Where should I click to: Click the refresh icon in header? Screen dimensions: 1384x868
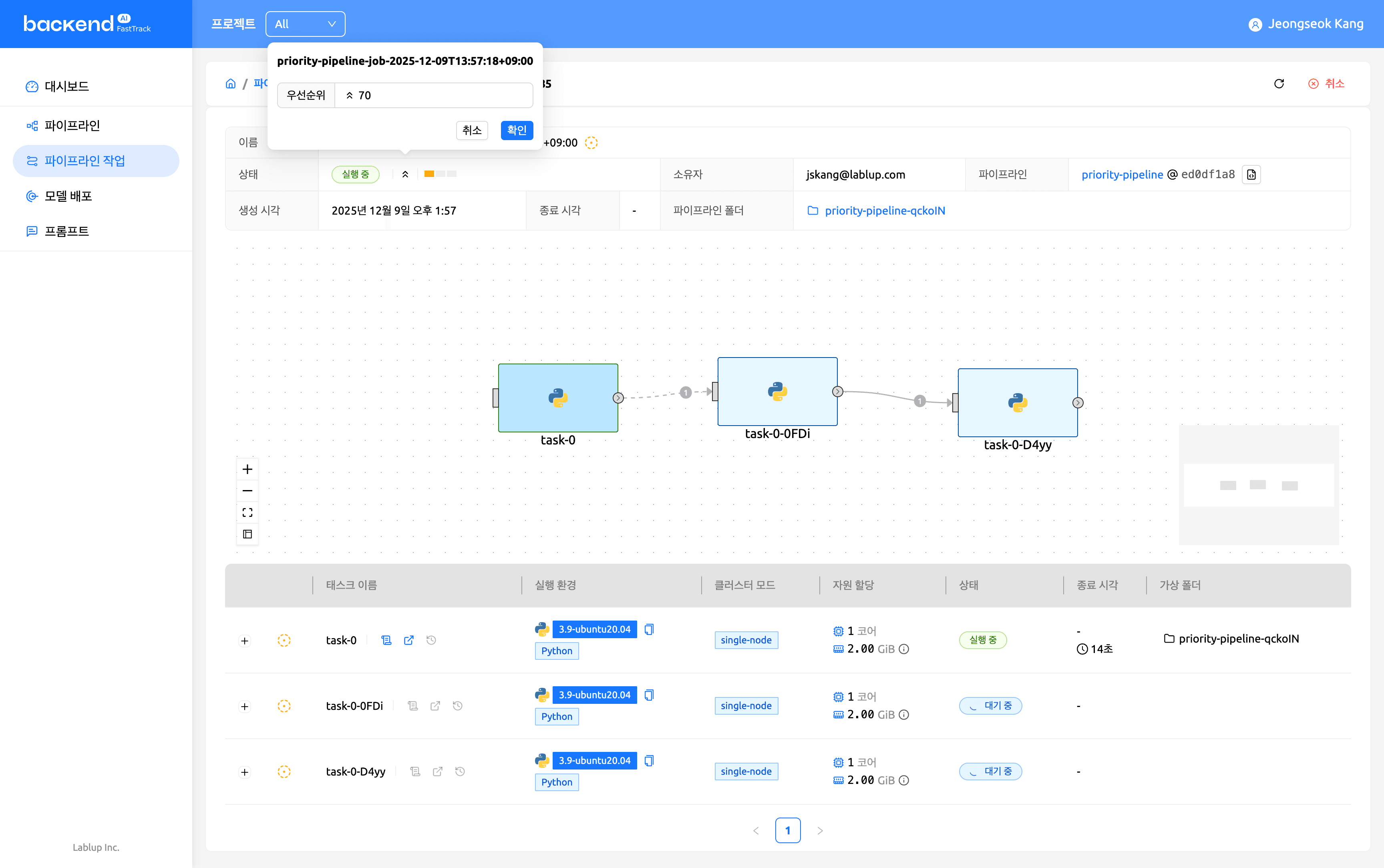[1278, 84]
